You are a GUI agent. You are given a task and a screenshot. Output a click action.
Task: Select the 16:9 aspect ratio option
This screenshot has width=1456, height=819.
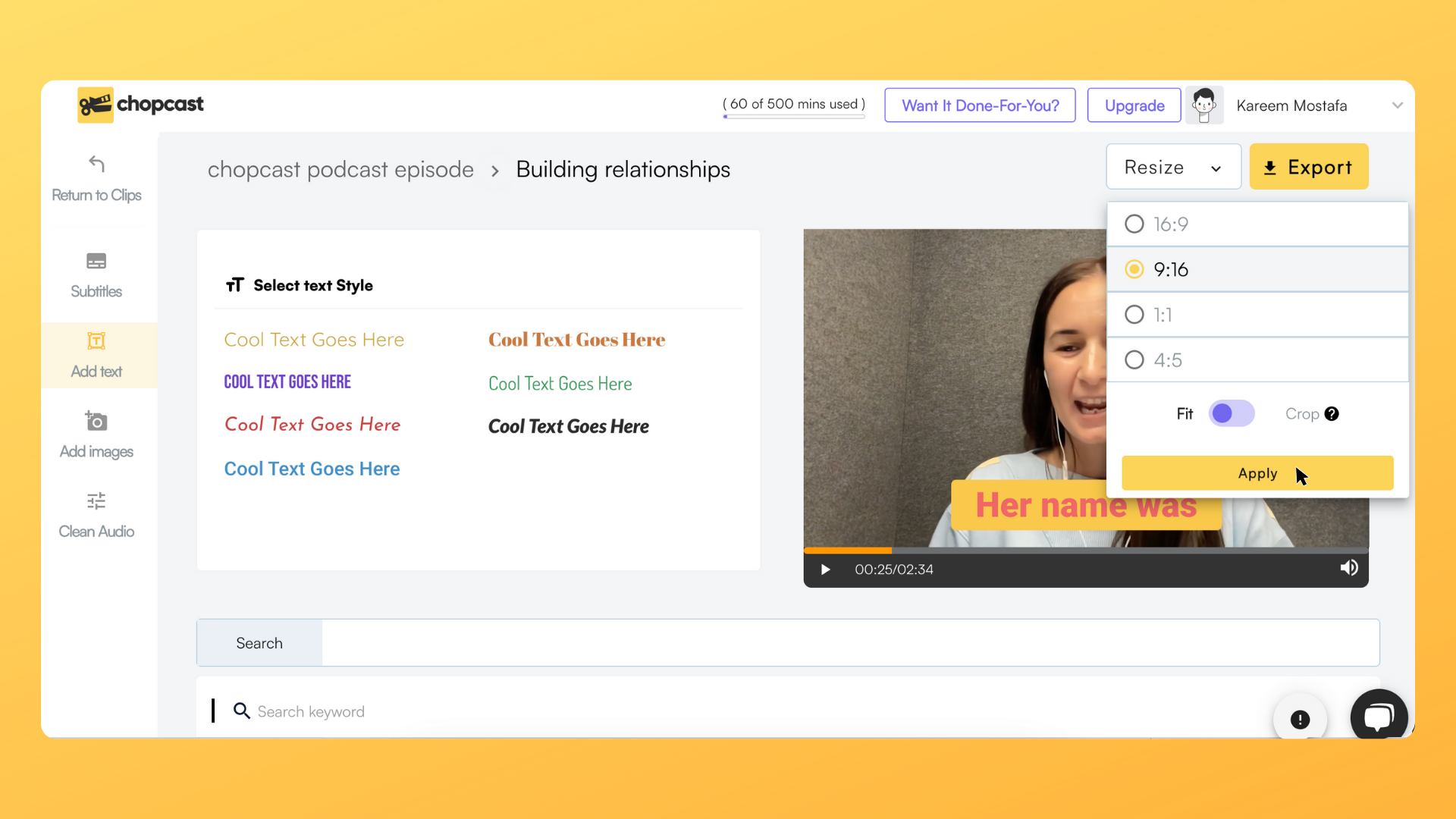coord(1134,223)
